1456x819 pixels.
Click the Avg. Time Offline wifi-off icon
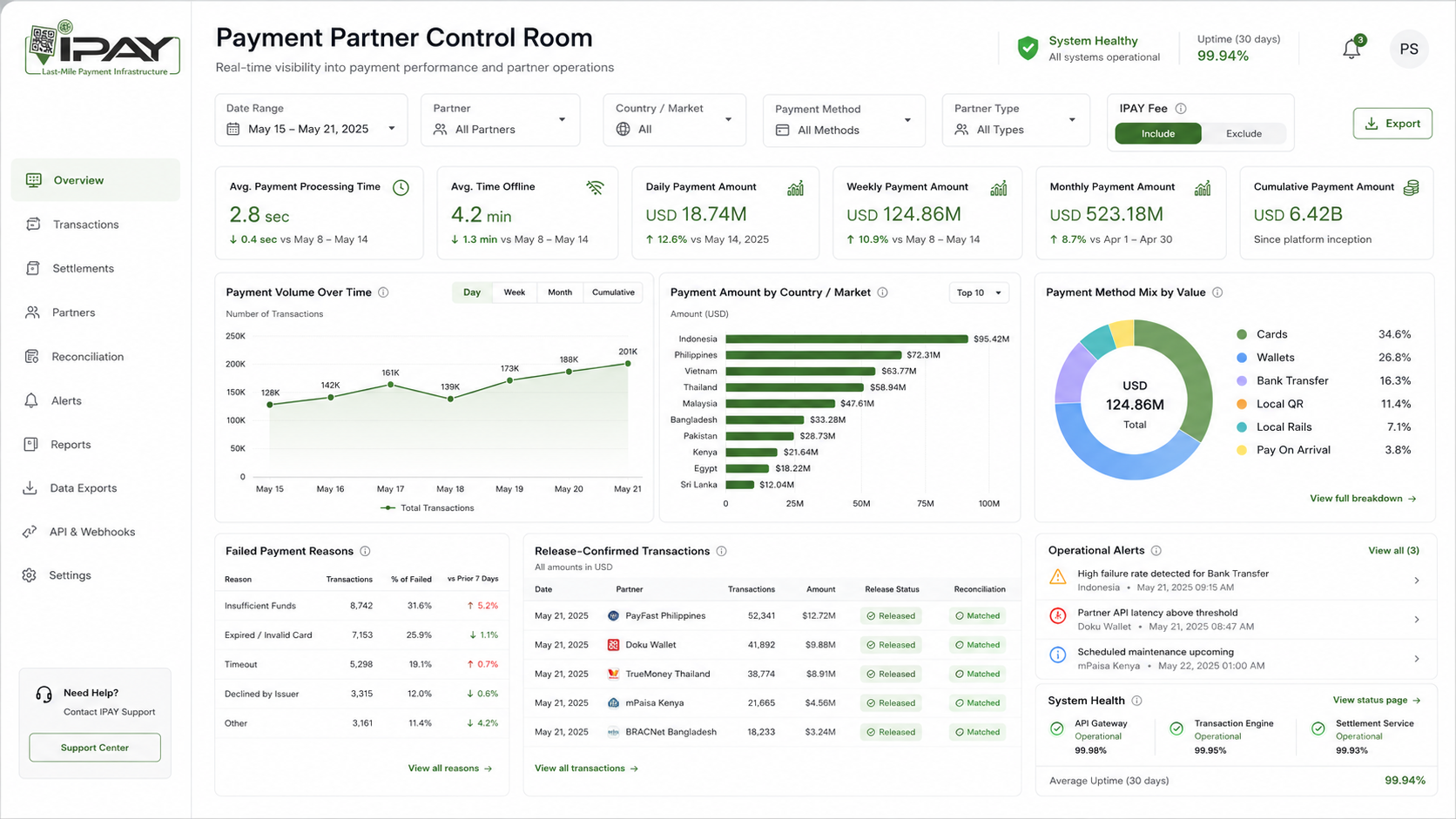coord(595,187)
